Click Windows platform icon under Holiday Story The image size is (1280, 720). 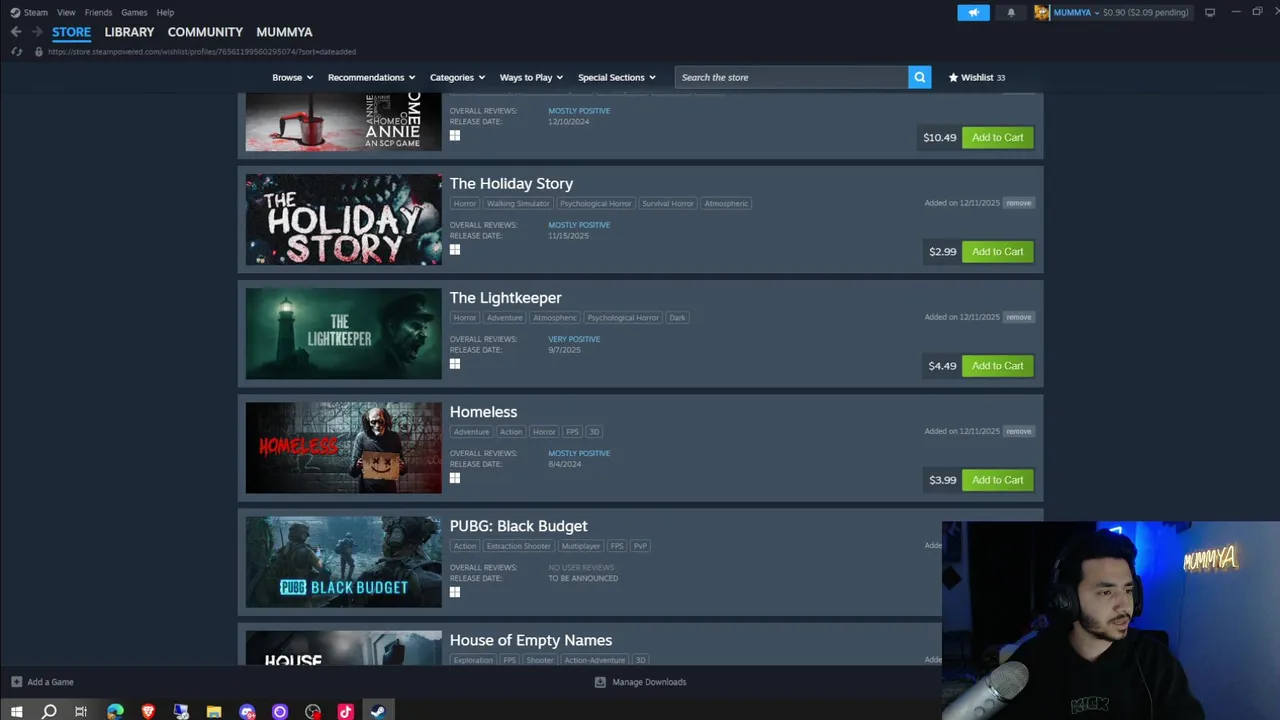click(455, 250)
